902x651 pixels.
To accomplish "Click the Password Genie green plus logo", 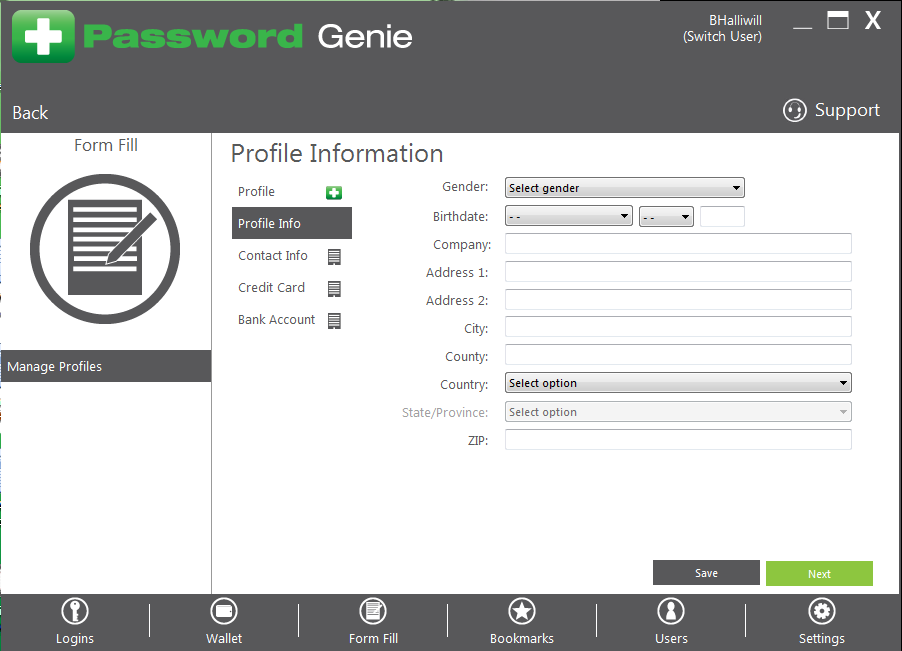I will pos(44,36).
